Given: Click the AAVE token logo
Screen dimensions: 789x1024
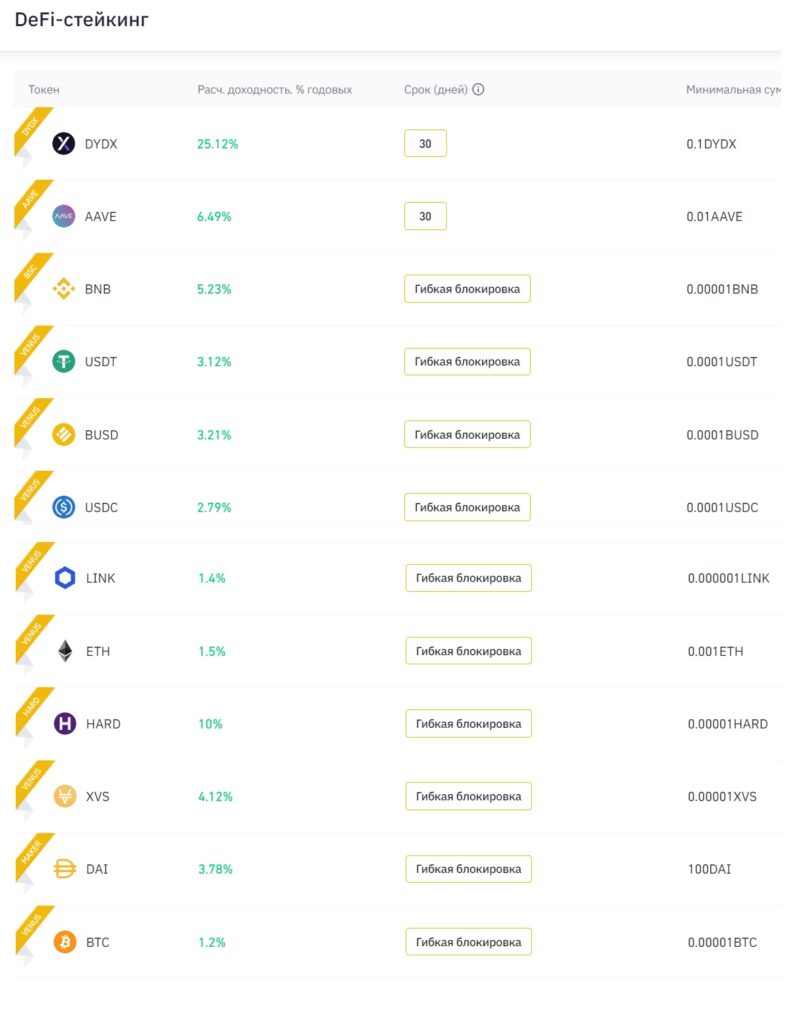Looking at the screenshot, I should click(x=63, y=216).
